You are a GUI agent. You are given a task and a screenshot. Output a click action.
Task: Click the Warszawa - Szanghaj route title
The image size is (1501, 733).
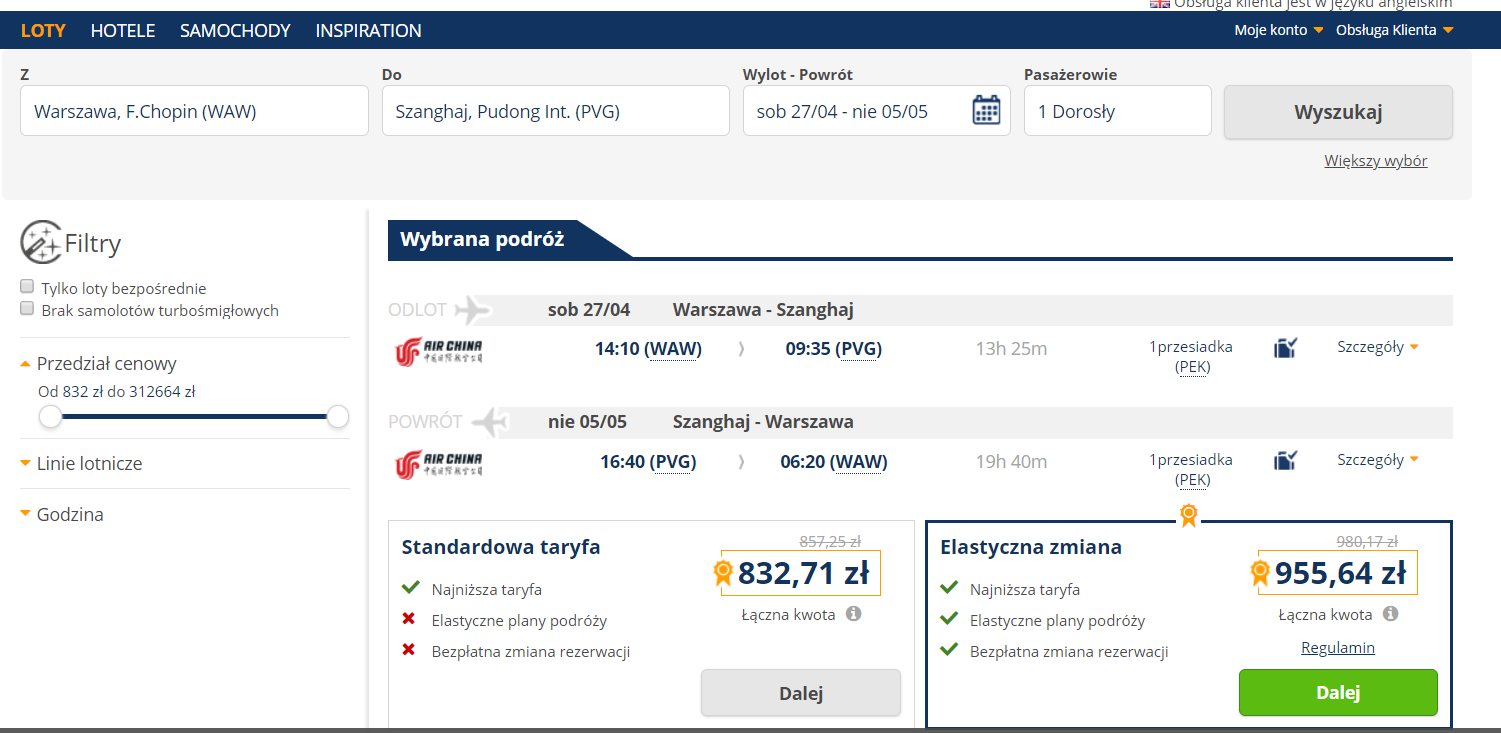(x=763, y=309)
